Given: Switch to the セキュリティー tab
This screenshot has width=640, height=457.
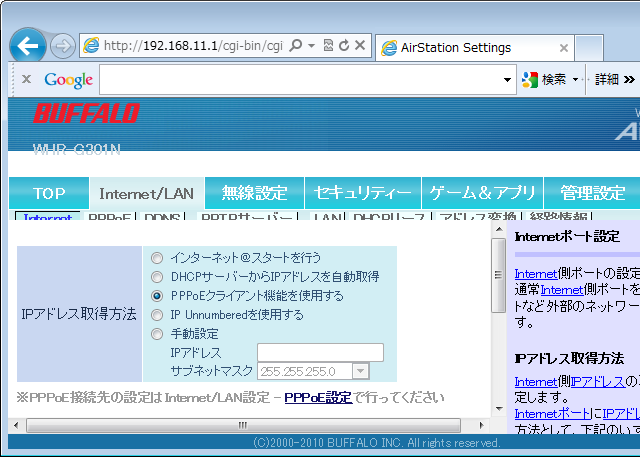Looking at the screenshot, I should pyautogui.click(x=363, y=193).
